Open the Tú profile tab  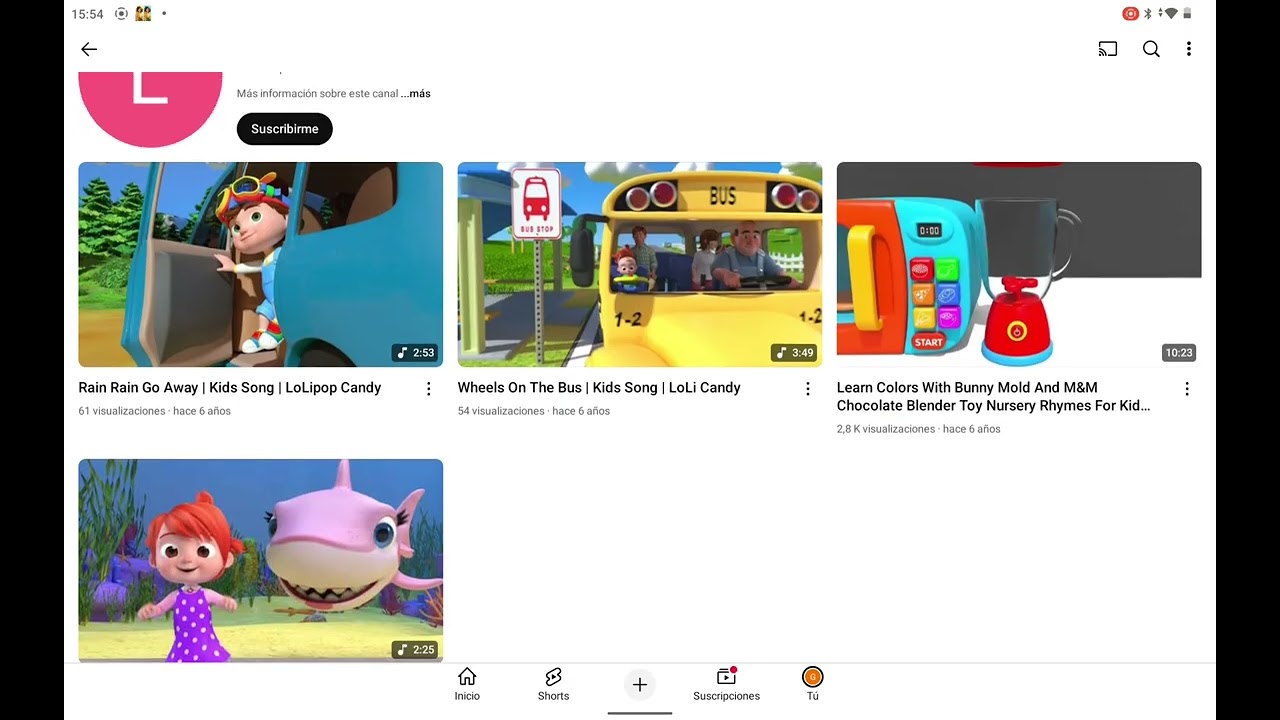813,685
